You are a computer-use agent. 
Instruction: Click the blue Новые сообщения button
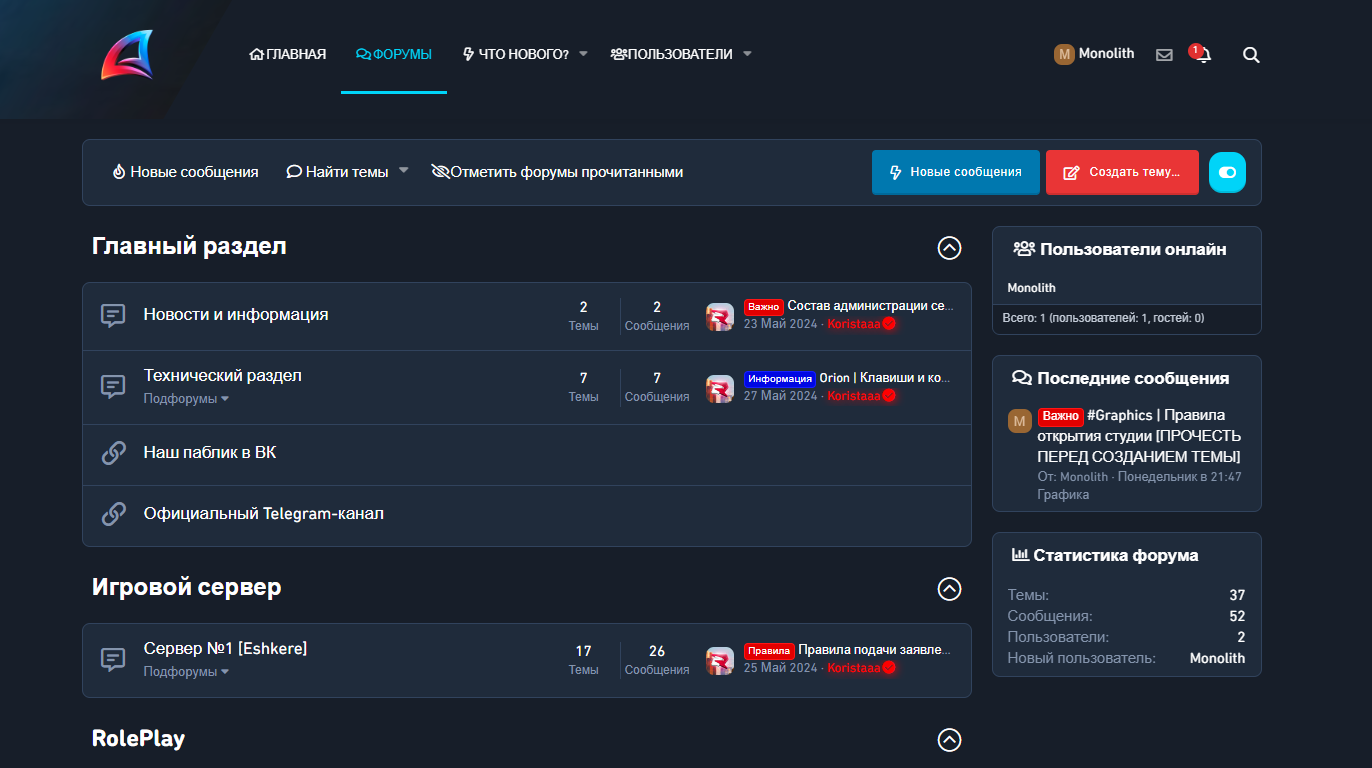956,172
